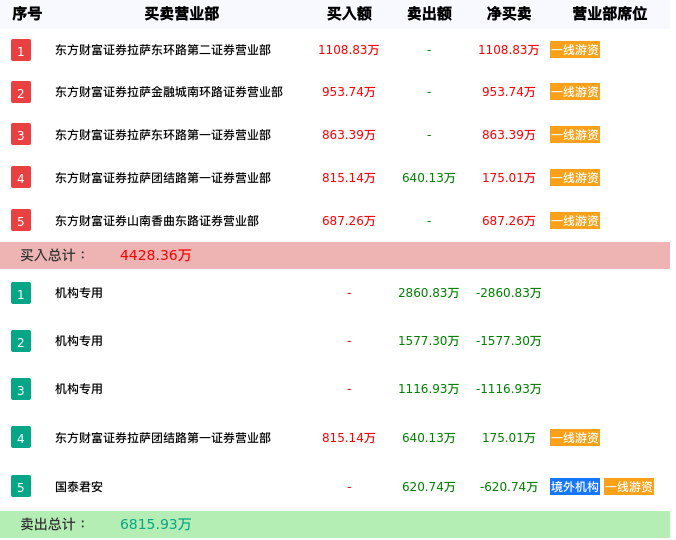676x540 pixels.
Task: Click the 营业部席位 column header
Action: click(x=609, y=14)
